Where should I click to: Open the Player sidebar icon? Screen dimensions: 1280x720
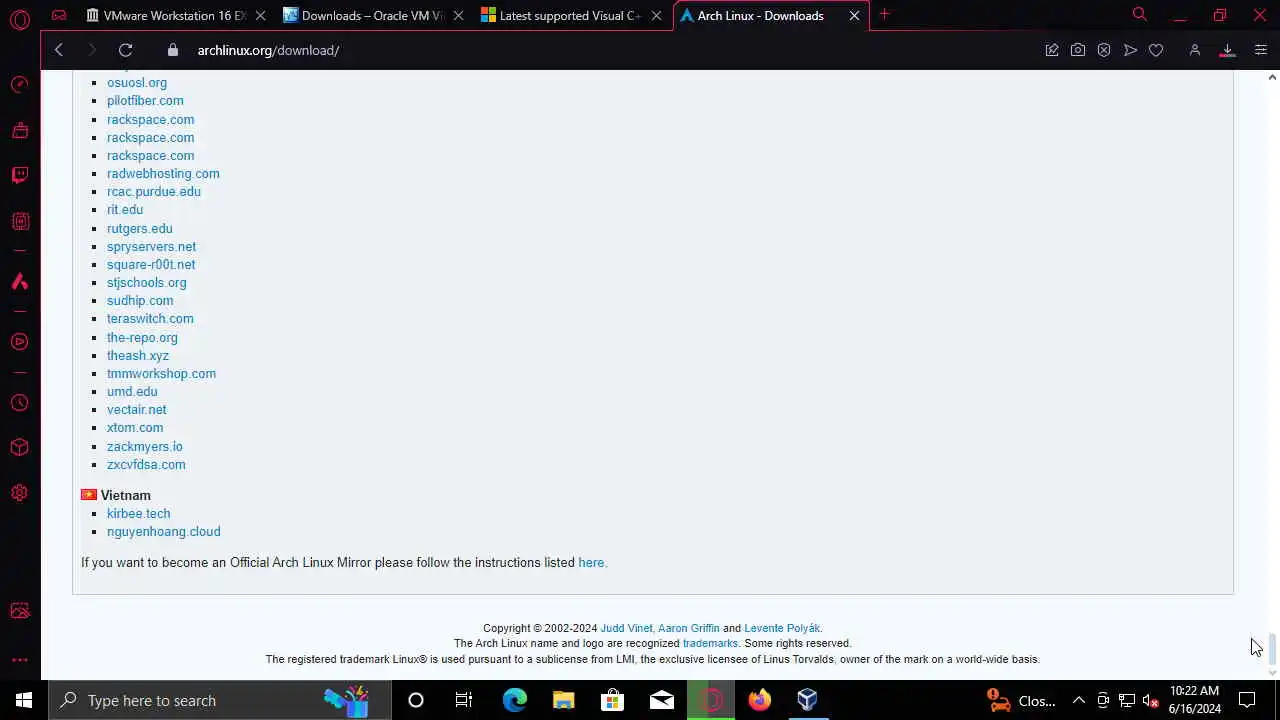[x=19, y=342]
